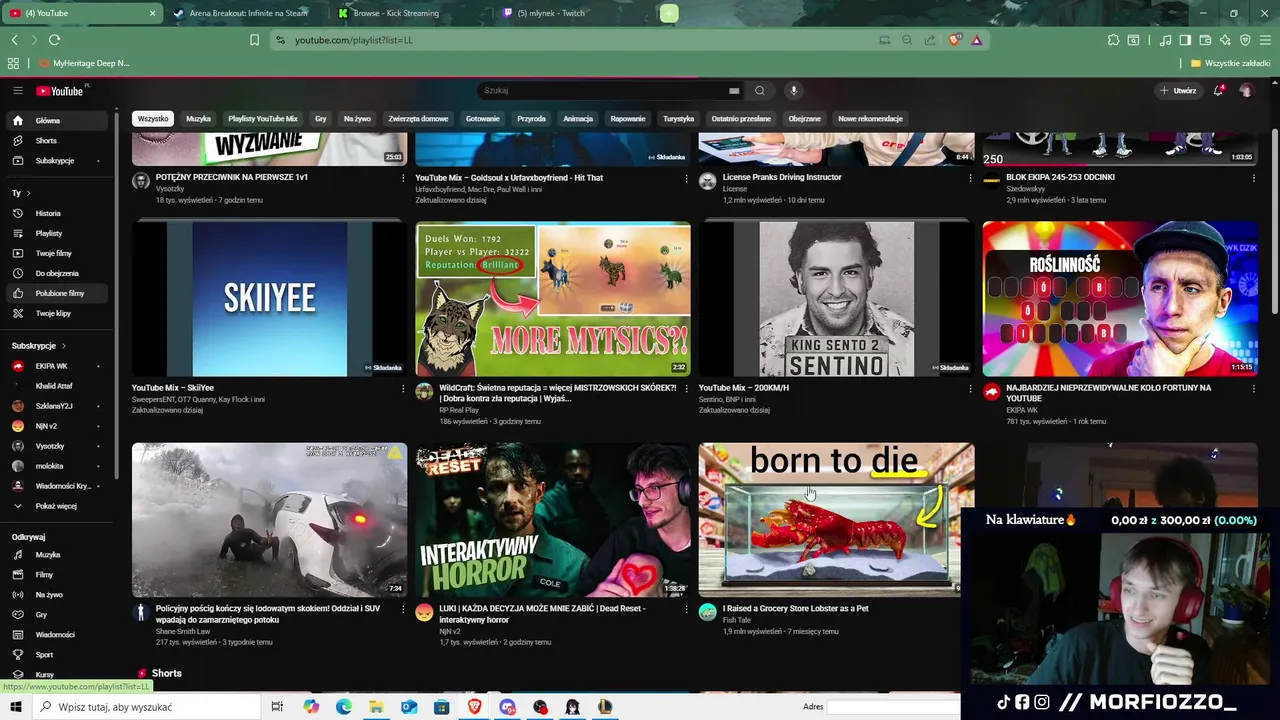Open Shane Smith Law channel link
This screenshot has height=720, width=1280.
click(183, 631)
